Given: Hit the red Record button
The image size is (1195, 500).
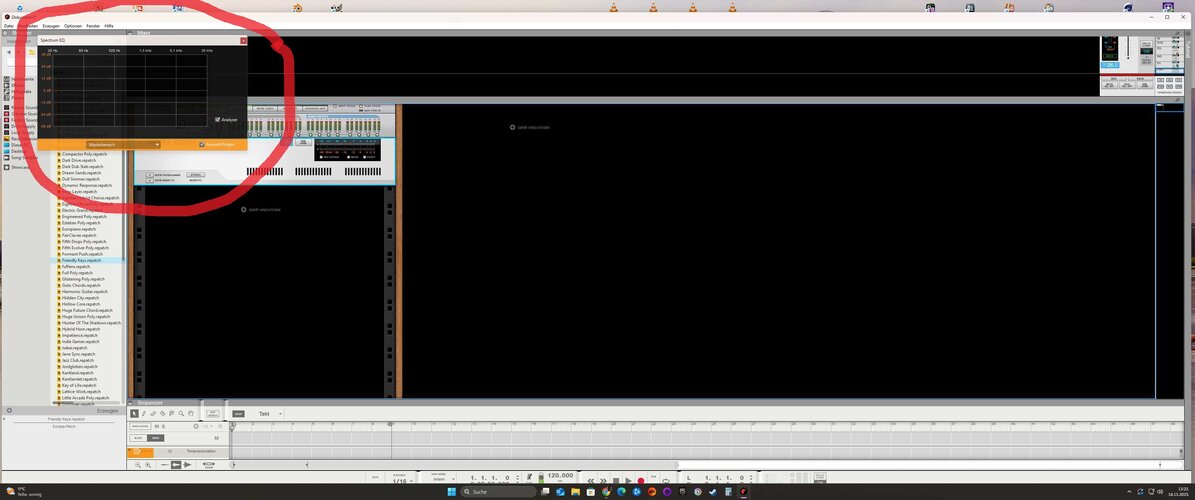Looking at the screenshot, I should pyautogui.click(x=640, y=481).
